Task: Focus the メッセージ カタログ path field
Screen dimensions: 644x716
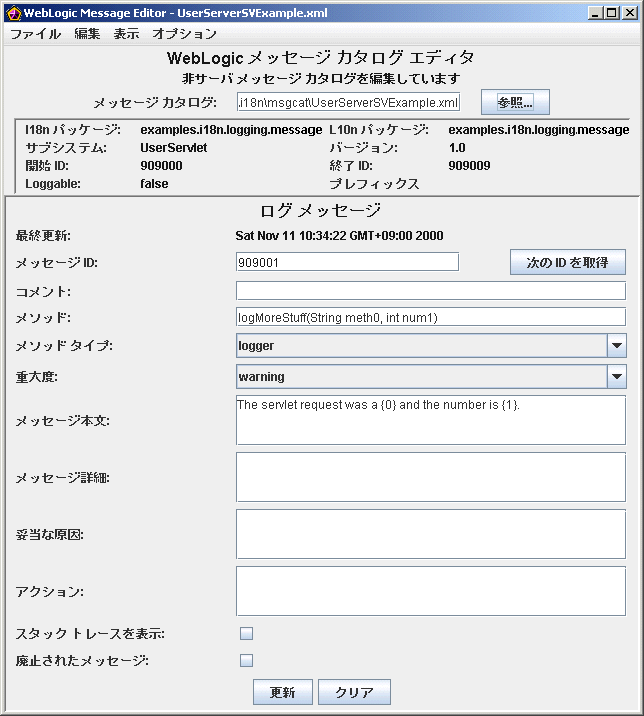Action: pyautogui.click(x=348, y=102)
